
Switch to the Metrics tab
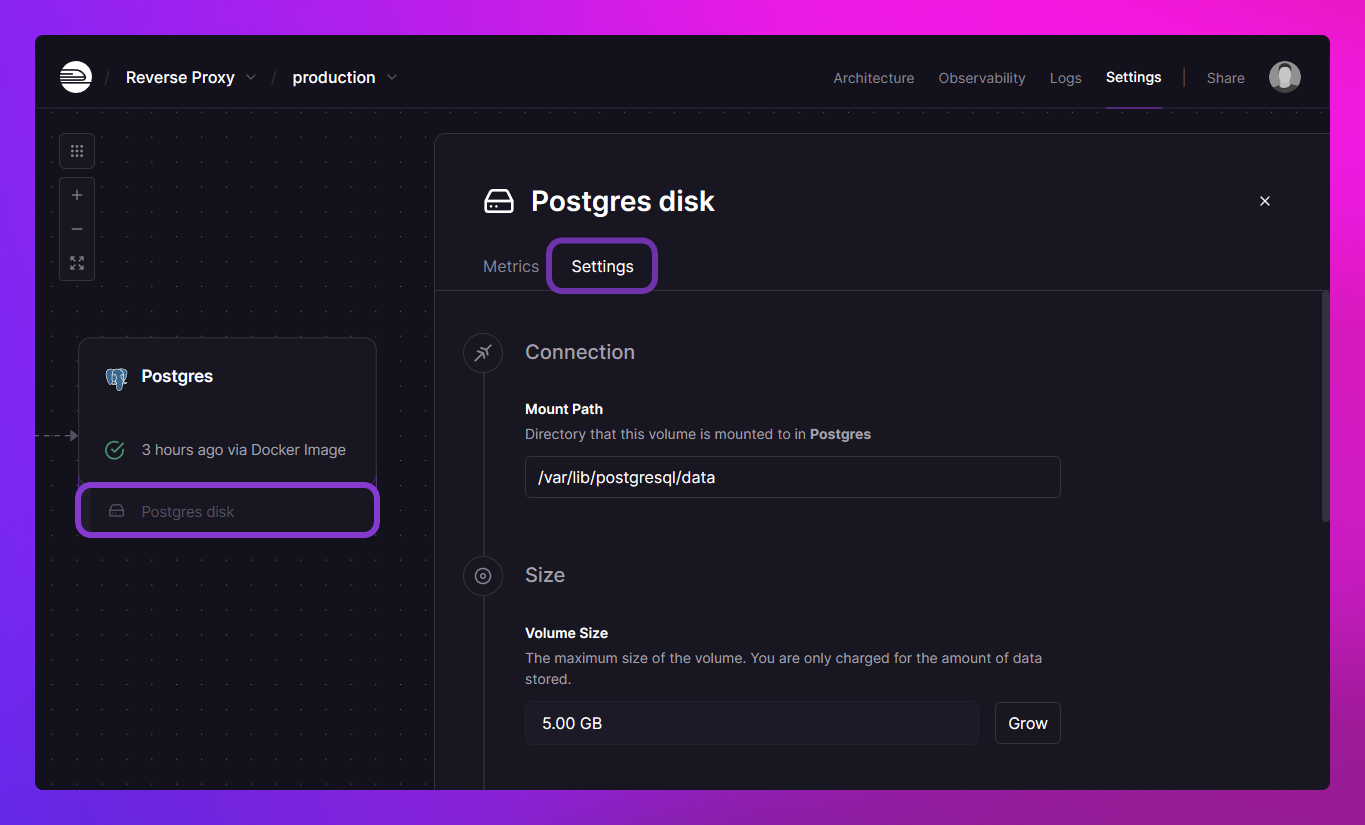point(511,266)
